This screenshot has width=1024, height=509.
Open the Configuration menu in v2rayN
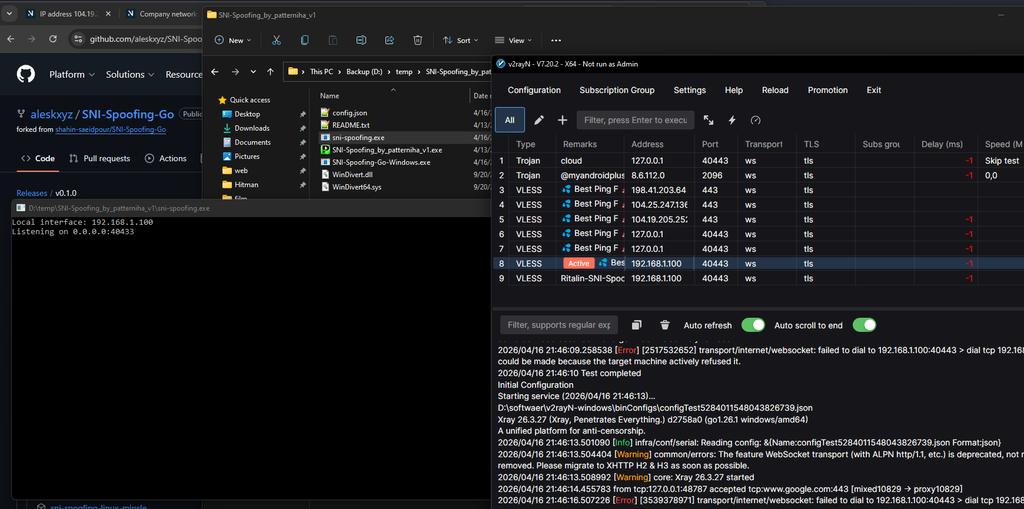click(534, 90)
